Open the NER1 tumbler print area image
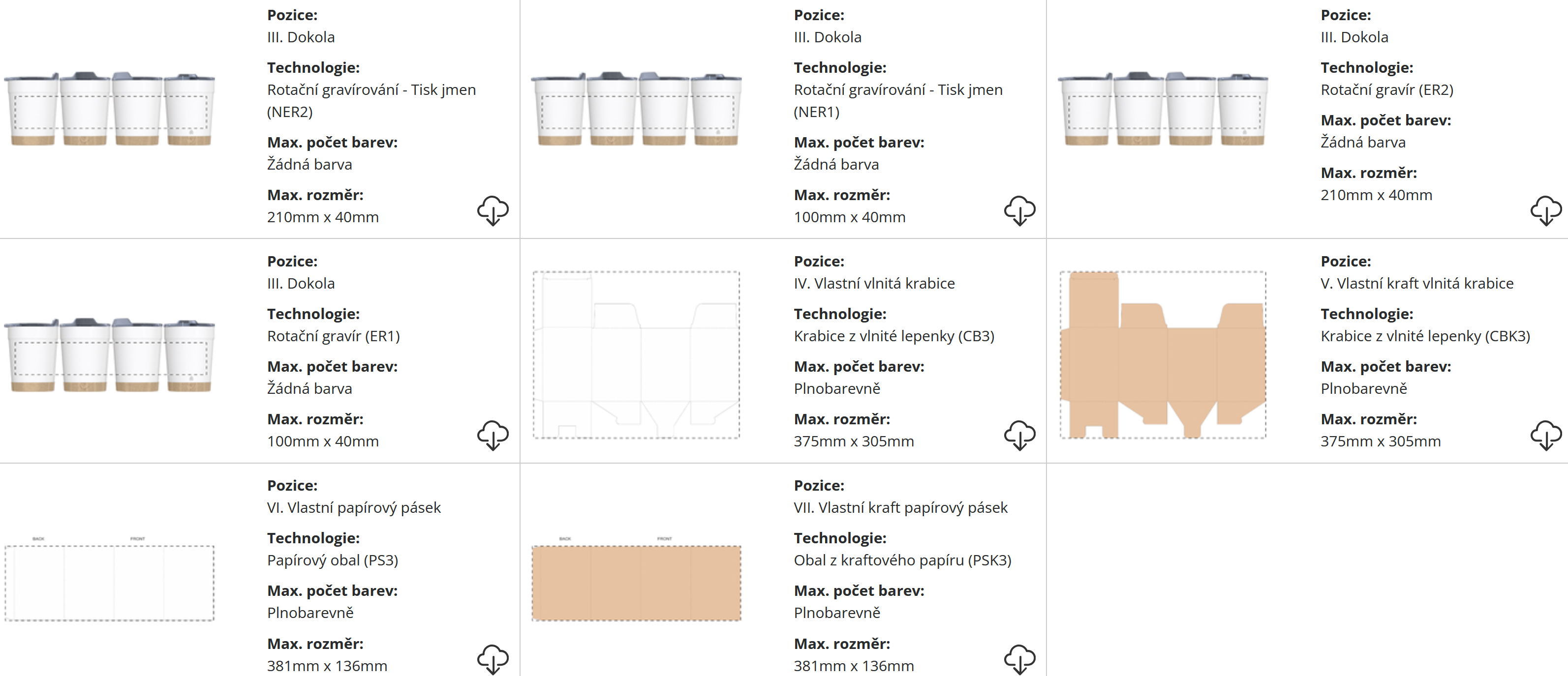 [636, 110]
